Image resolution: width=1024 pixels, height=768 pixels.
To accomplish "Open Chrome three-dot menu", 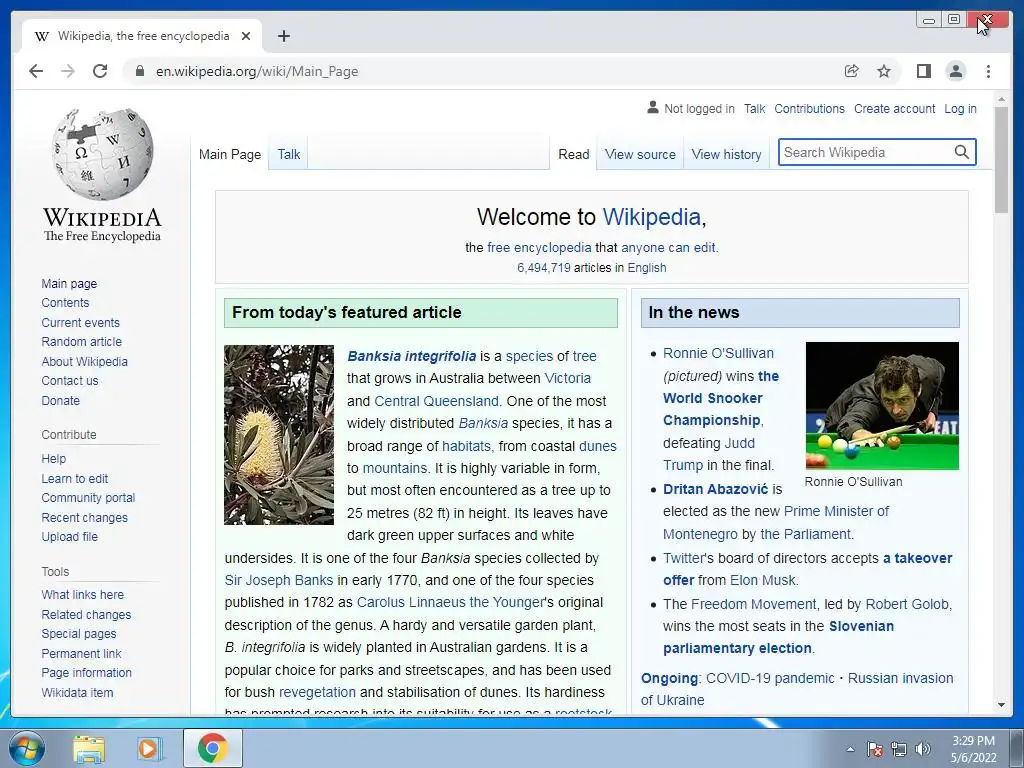I will point(988,71).
